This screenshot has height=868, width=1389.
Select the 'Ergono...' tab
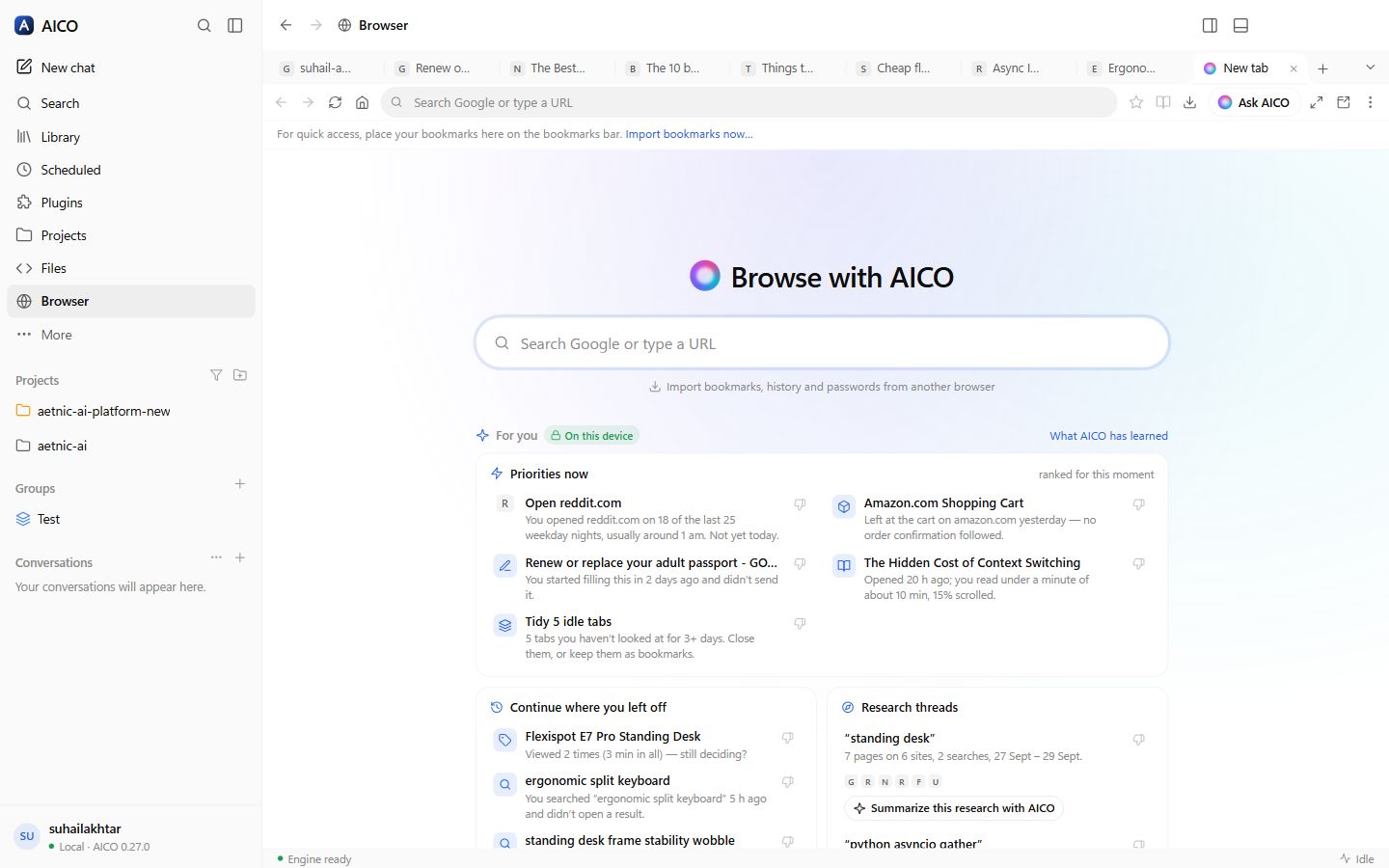(x=1133, y=68)
